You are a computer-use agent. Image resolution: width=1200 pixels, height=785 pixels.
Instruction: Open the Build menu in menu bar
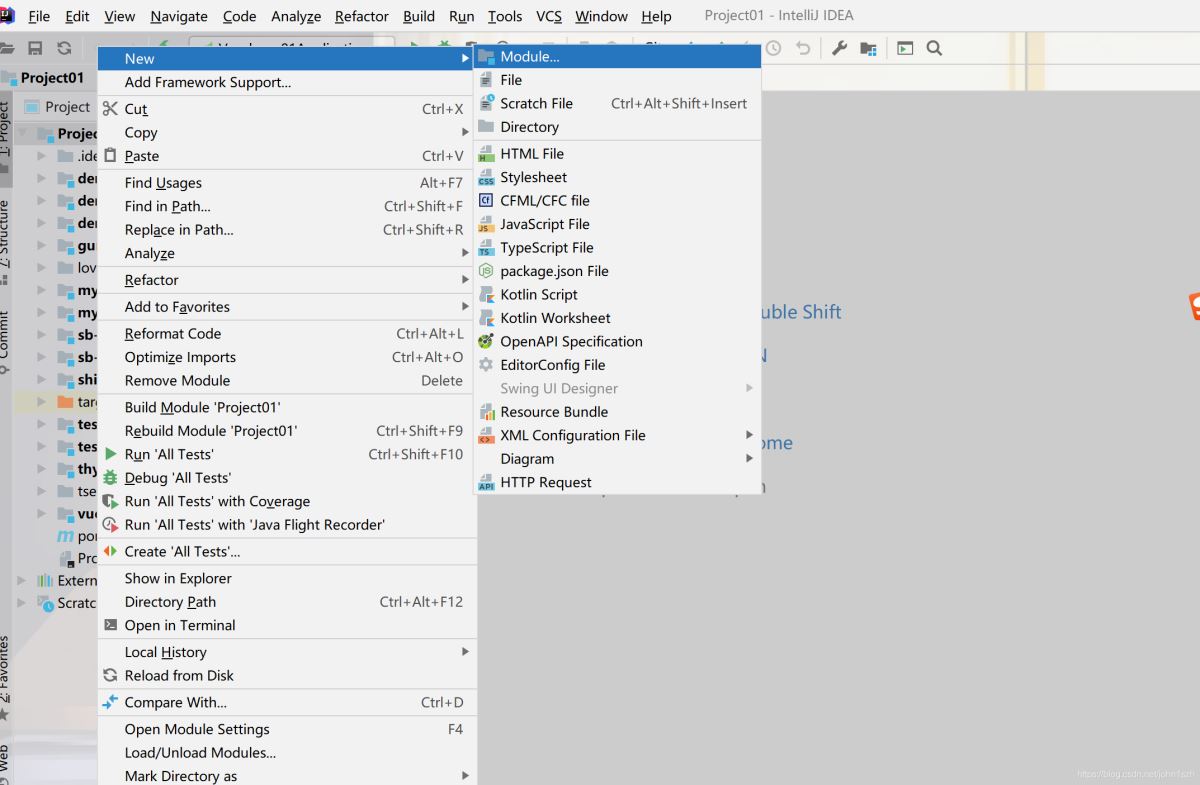pyautogui.click(x=419, y=16)
